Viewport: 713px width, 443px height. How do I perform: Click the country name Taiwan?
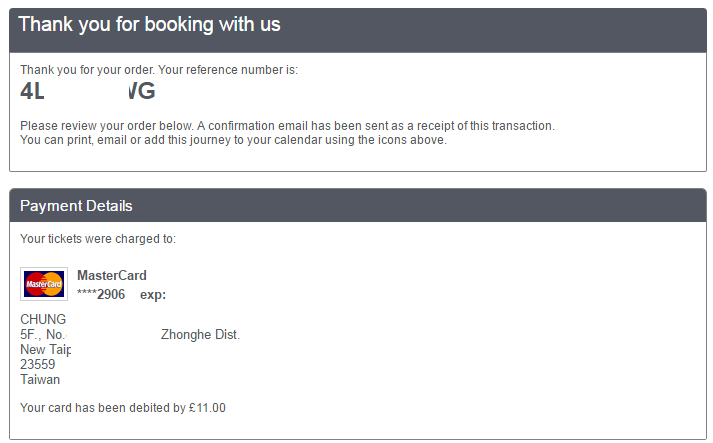[x=40, y=379]
